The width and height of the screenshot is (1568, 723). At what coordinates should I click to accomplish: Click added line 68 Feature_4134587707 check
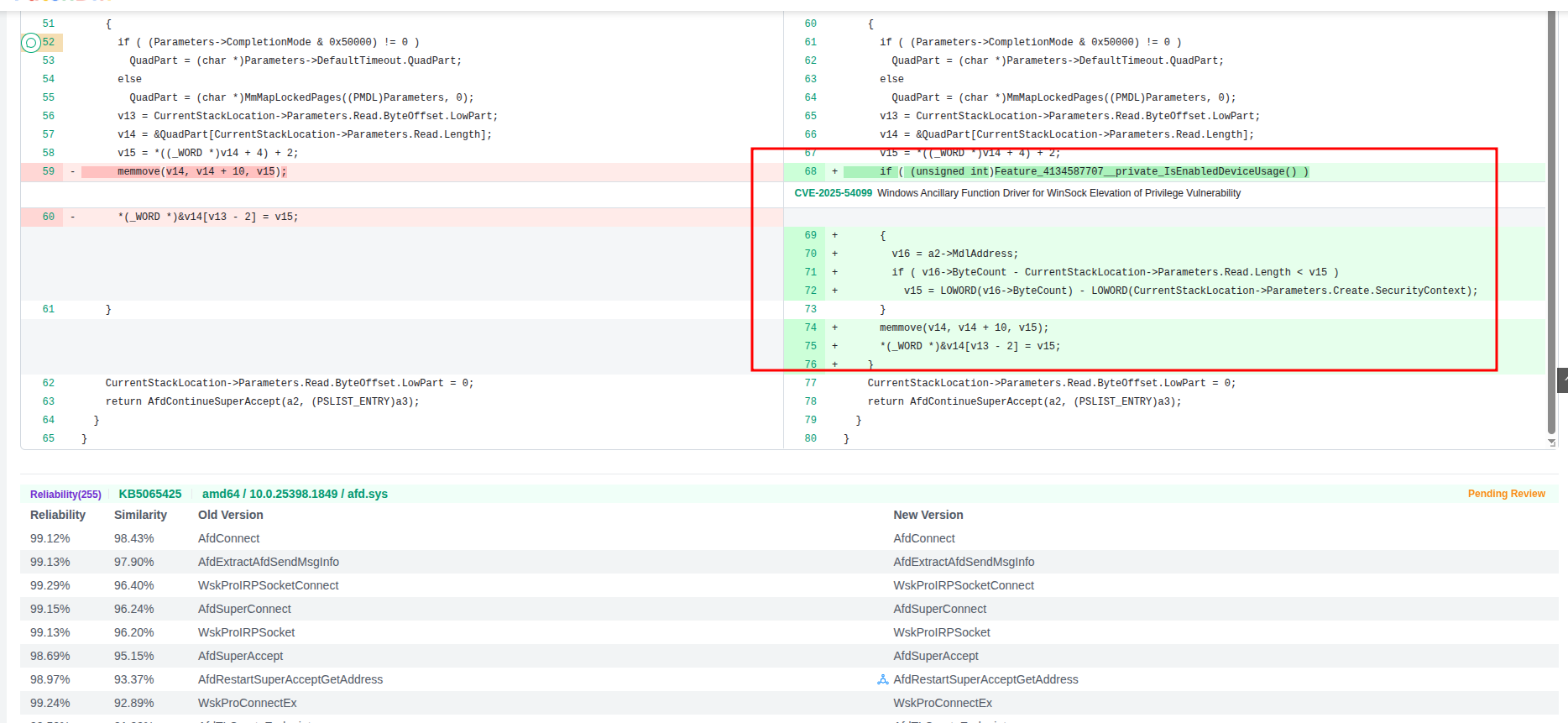tap(1093, 171)
